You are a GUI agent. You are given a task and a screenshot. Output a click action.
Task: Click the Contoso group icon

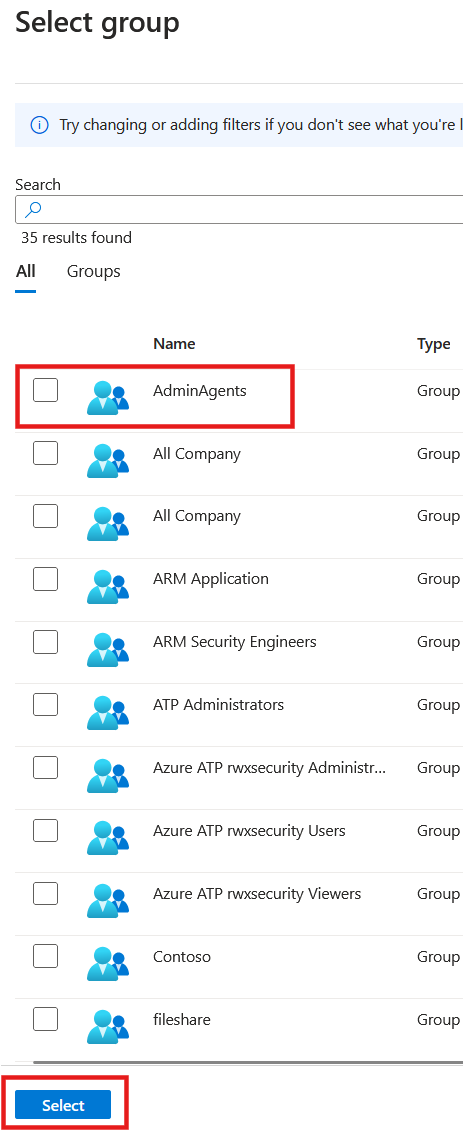click(108, 963)
